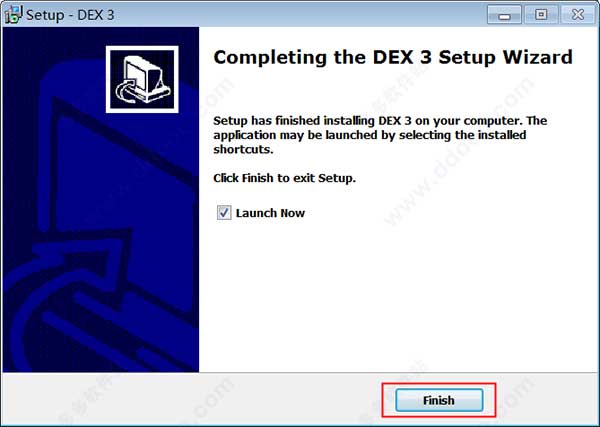Maximize the Setup - DEX 3 window
The width and height of the screenshot is (600, 427).
pos(541,15)
